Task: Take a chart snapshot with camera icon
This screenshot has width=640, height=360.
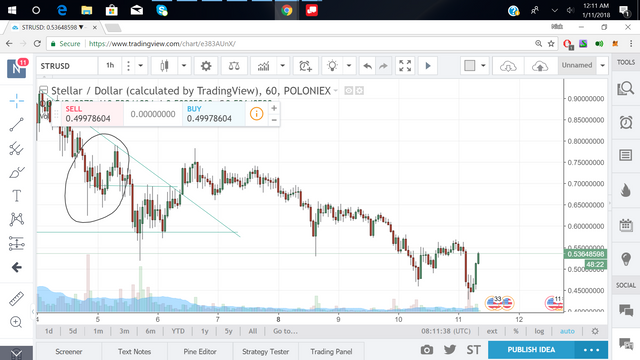Action: (x=427, y=350)
